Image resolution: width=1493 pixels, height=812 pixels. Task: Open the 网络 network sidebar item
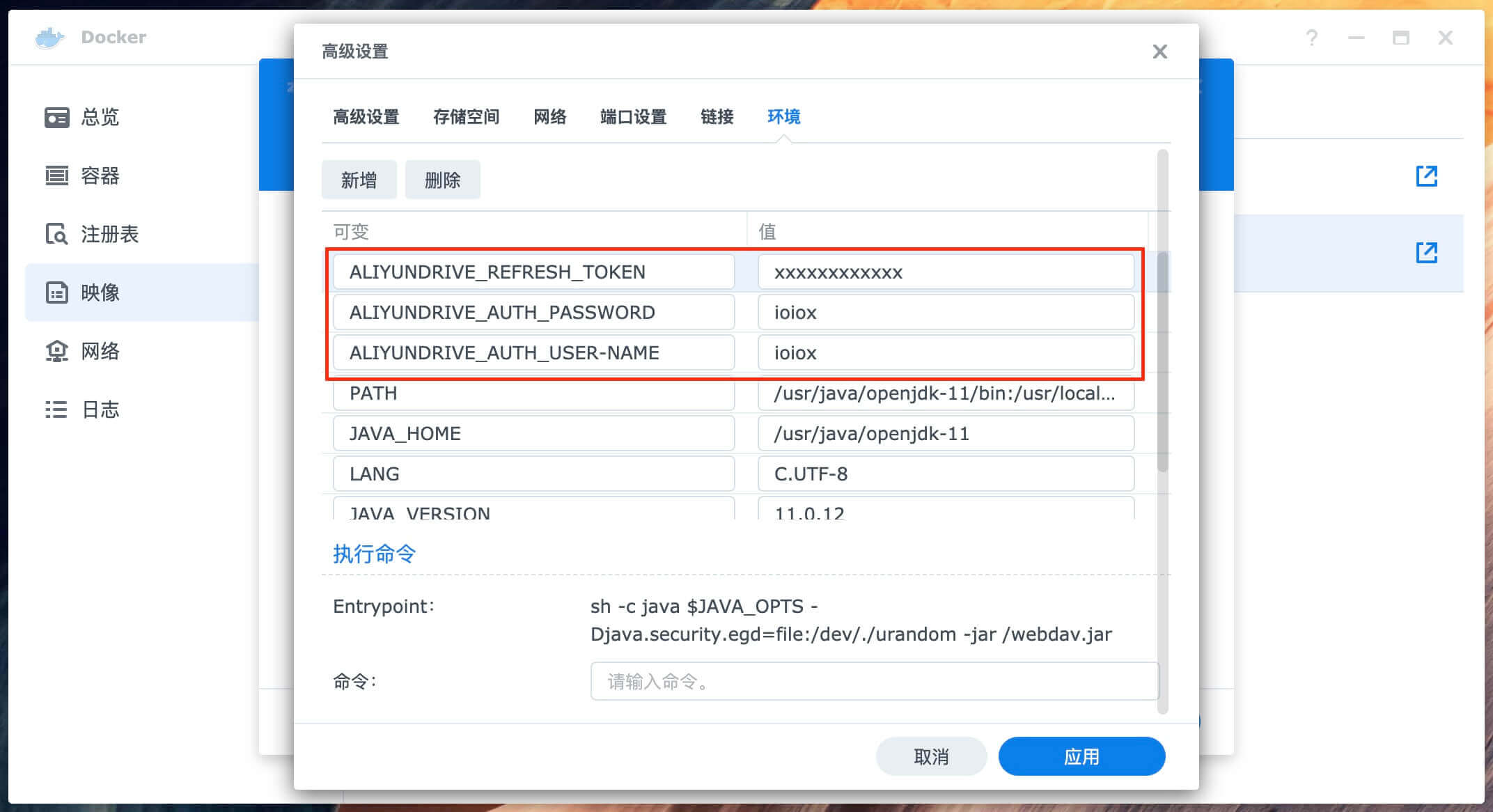click(82, 351)
